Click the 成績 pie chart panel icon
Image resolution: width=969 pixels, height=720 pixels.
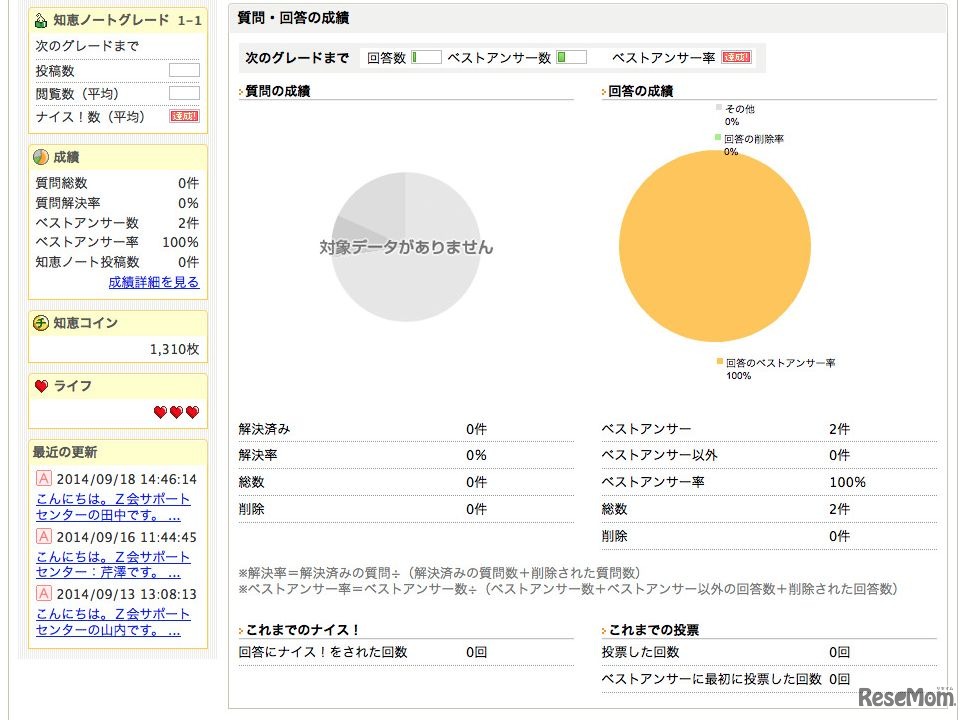pyautogui.click(x=38, y=157)
